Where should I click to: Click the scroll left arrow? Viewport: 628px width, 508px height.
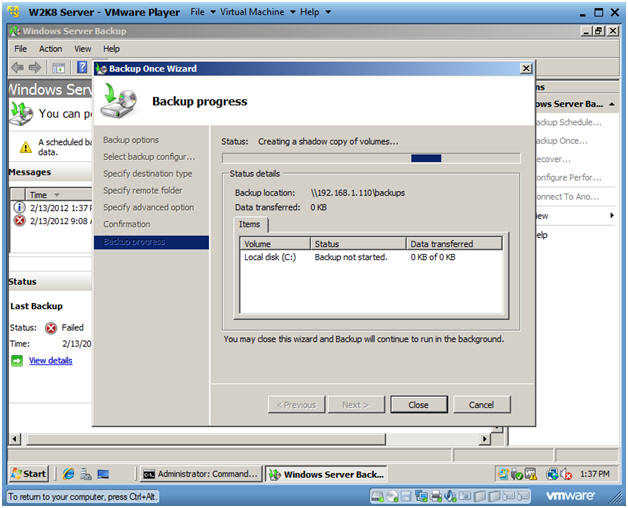pyautogui.click(x=15, y=439)
